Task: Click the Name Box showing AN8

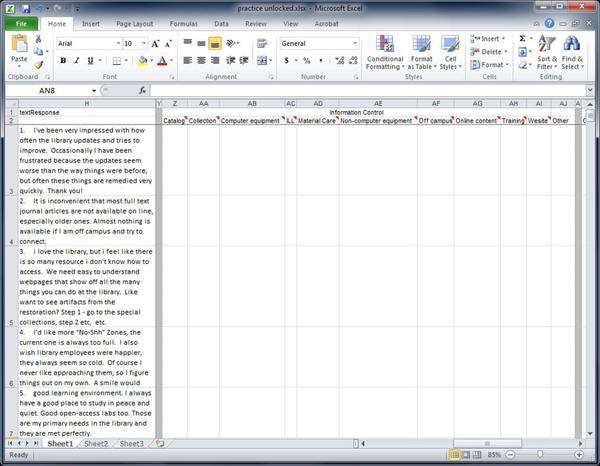Action: (45, 90)
